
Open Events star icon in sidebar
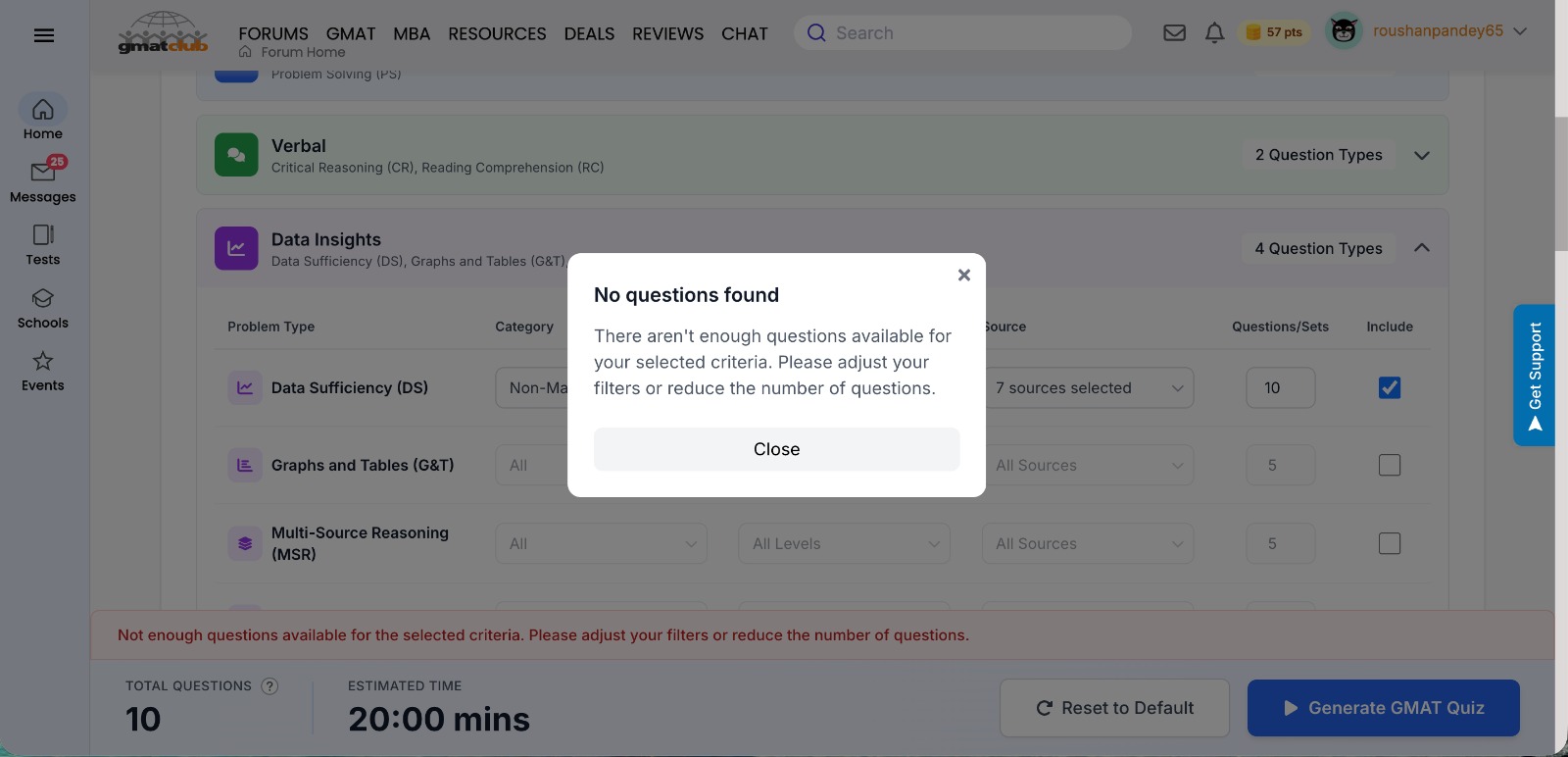pyautogui.click(x=43, y=361)
